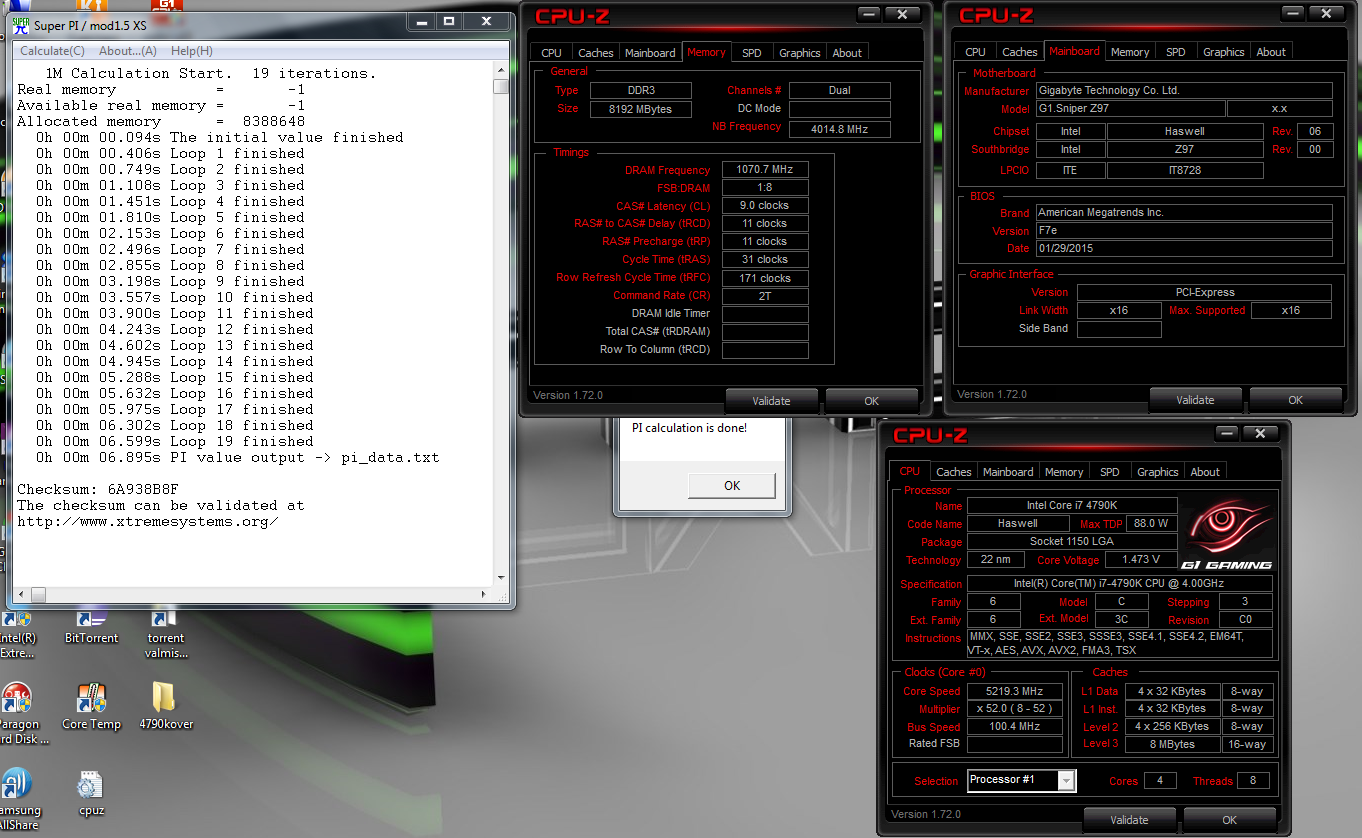Click the LPCIO value IT8728
The height and width of the screenshot is (838, 1362).
pos(1185,171)
